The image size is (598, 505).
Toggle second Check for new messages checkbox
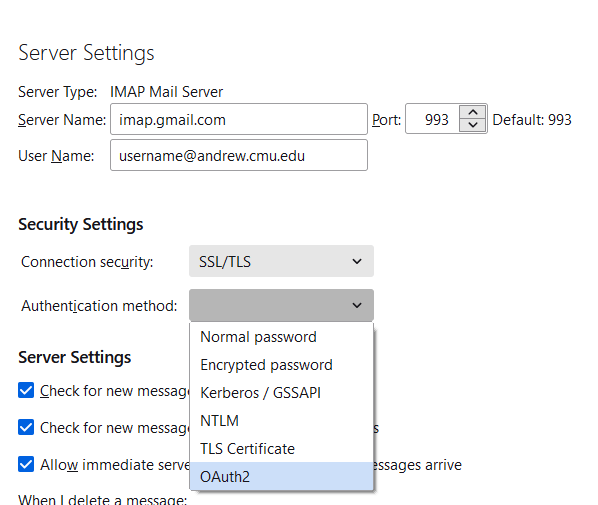26,427
